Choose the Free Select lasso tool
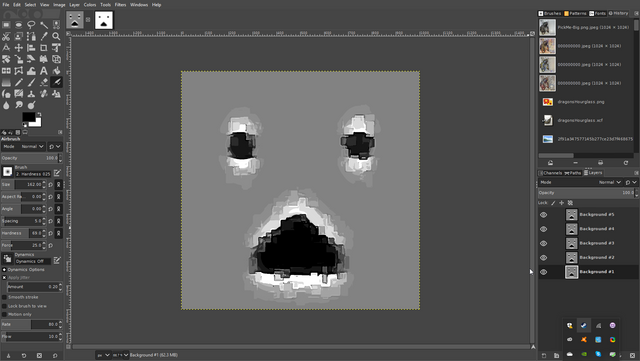The width and height of the screenshot is (640, 361). coord(31,25)
